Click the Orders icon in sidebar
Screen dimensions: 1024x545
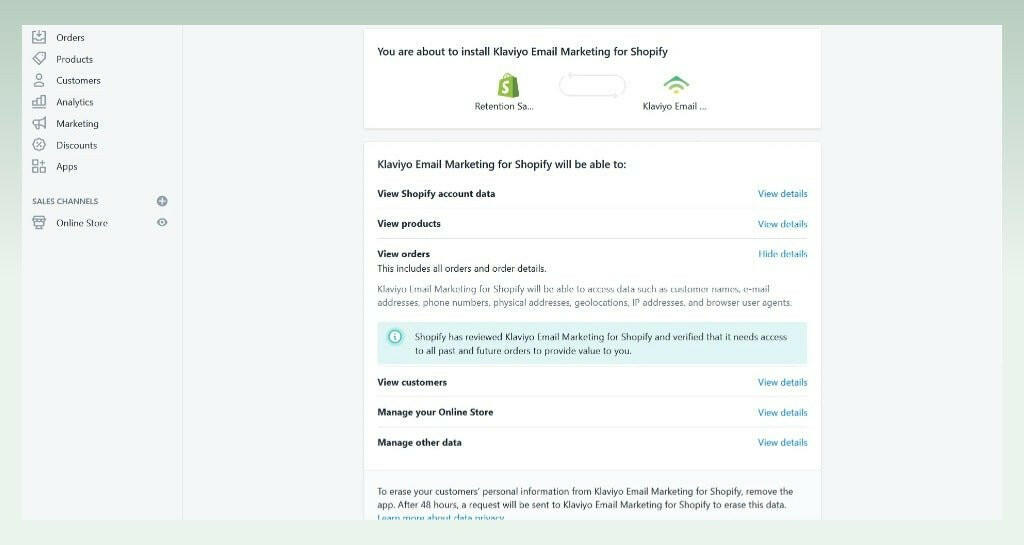(x=39, y=37)
